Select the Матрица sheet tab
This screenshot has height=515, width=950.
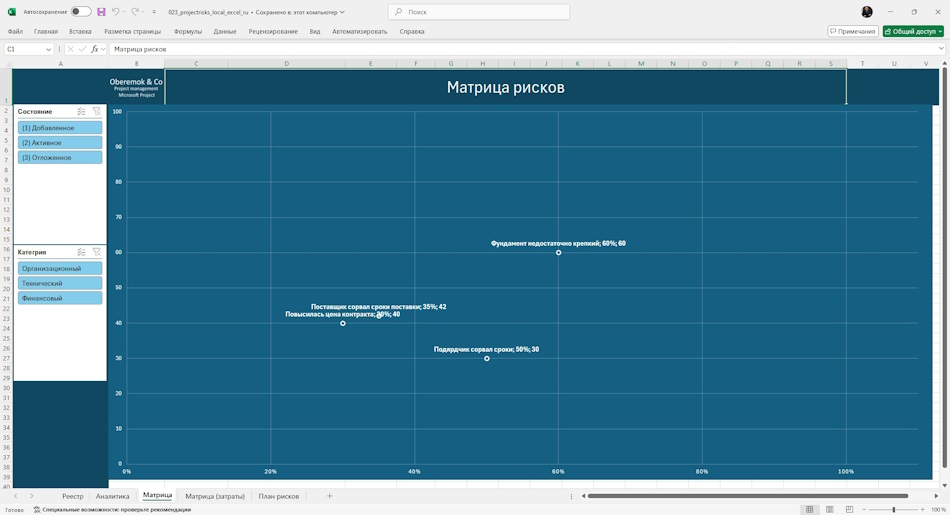point(158,496)
